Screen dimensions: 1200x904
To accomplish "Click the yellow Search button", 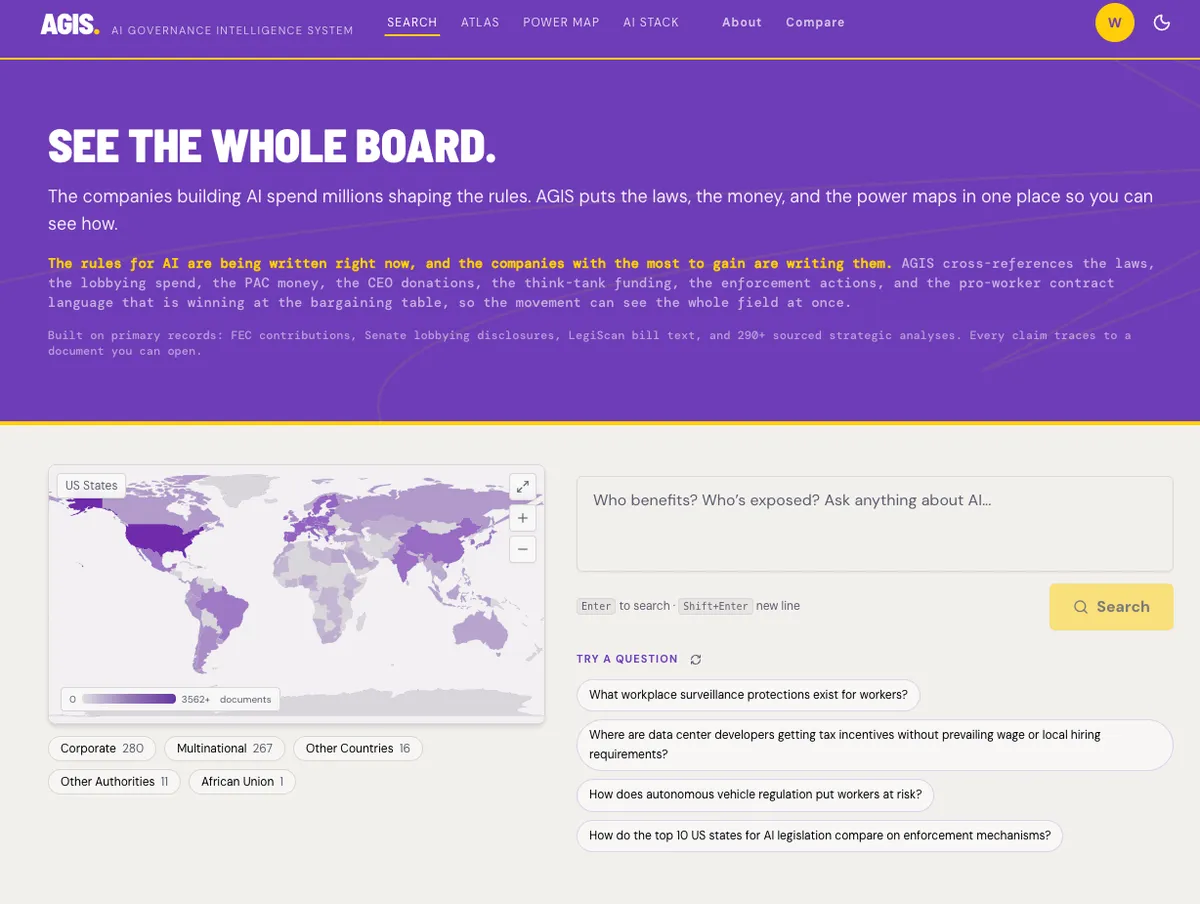I will tap(1111, 607).
